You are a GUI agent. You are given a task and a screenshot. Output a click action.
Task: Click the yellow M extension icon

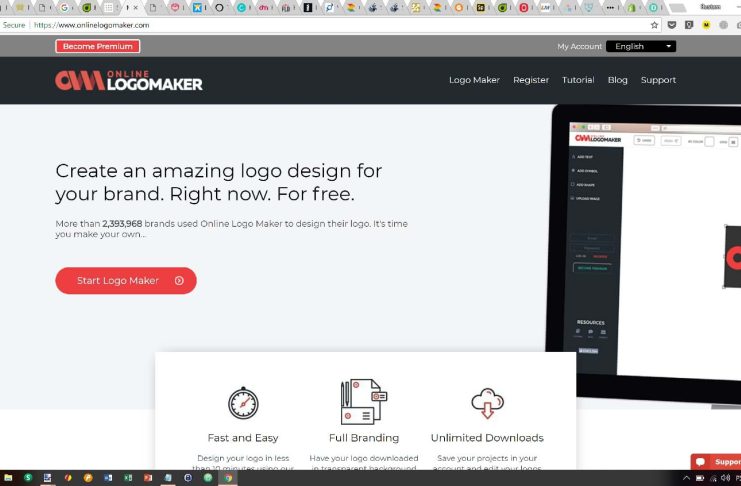(706, 25)
